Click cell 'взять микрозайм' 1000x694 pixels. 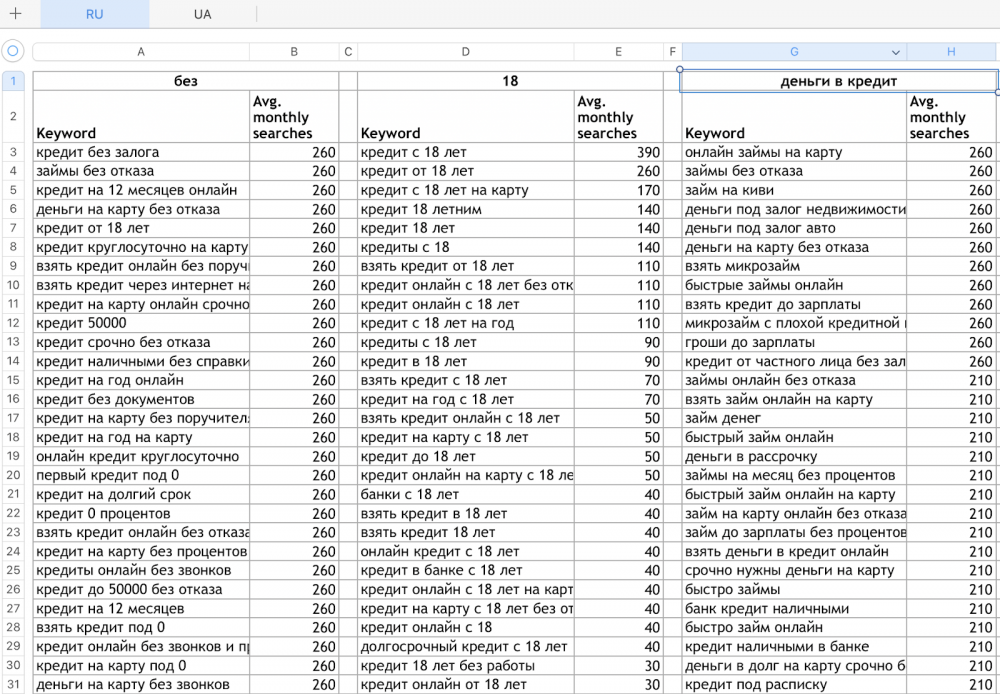(x=794, y=266)
